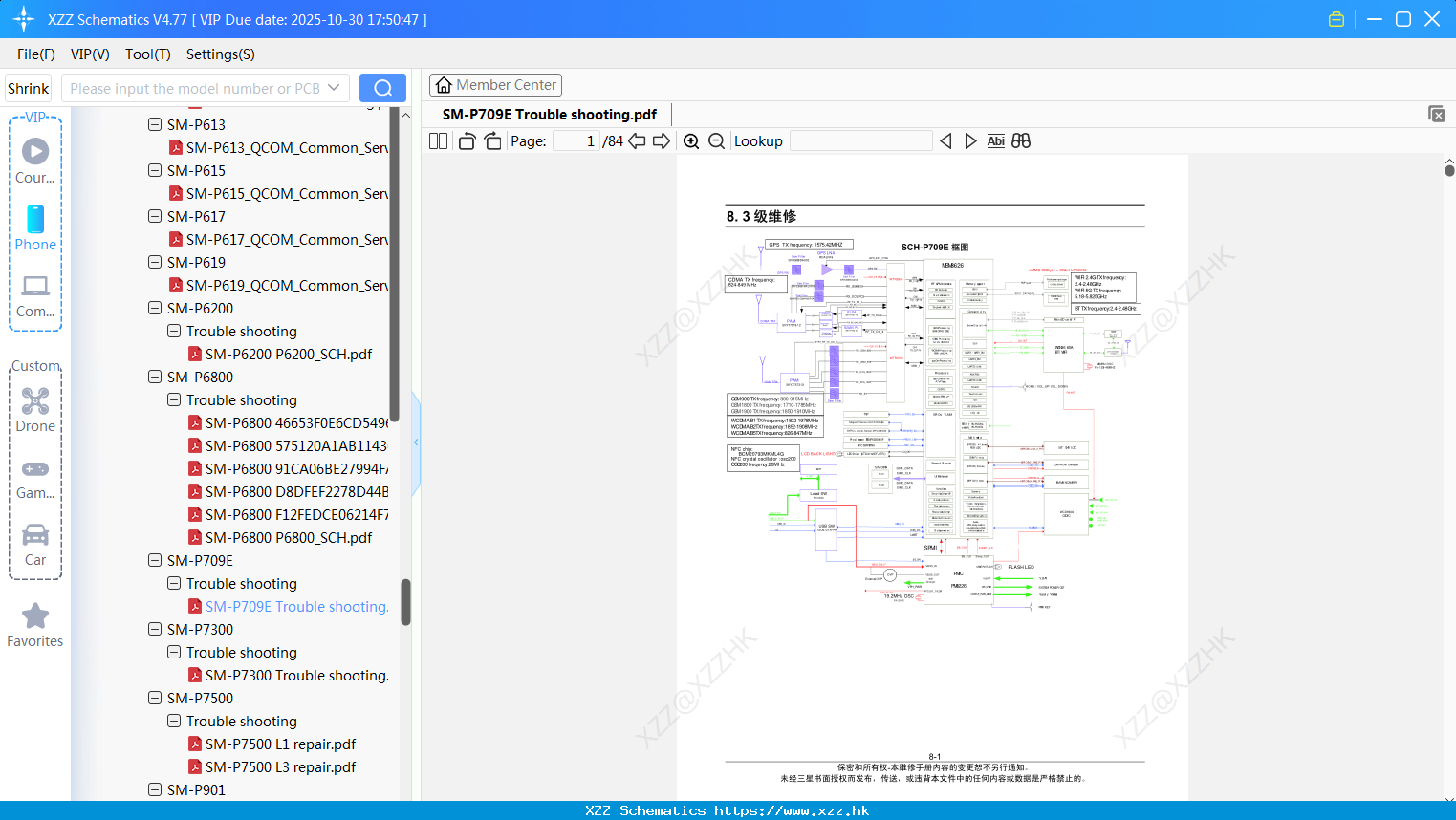Focus the Lookup text field

point(860,140)
